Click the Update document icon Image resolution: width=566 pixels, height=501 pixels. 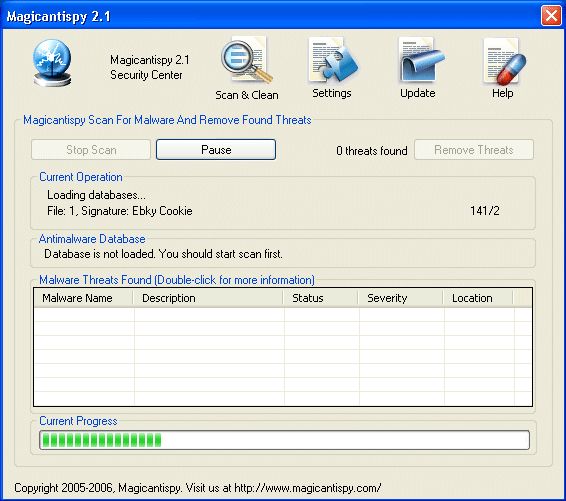click(x=421, y=60)
